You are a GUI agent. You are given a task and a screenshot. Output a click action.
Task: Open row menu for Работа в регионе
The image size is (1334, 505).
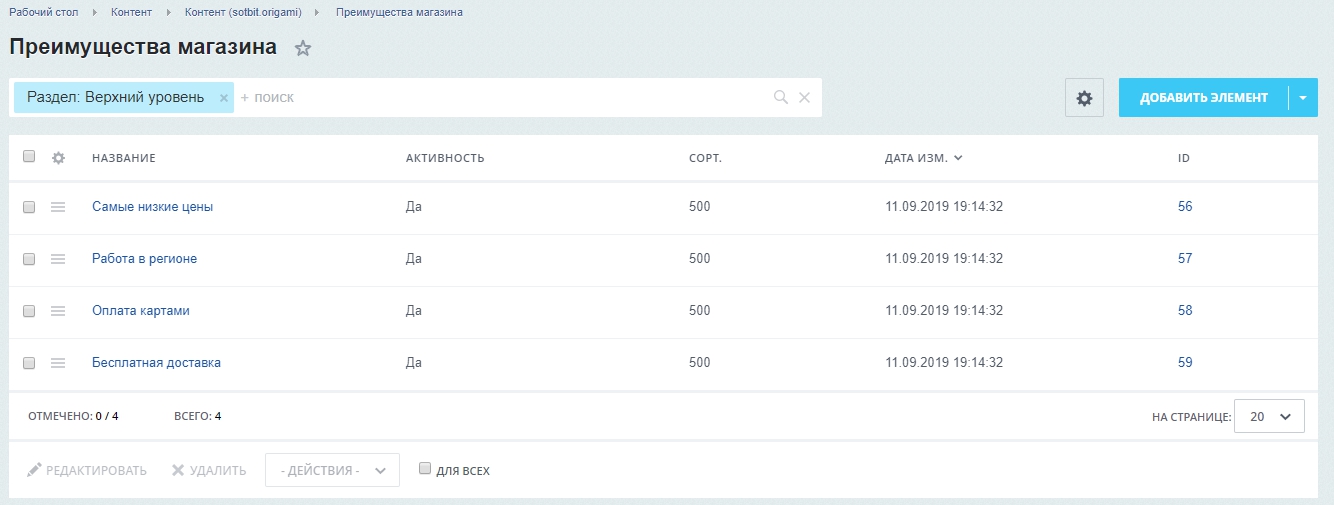58,259
